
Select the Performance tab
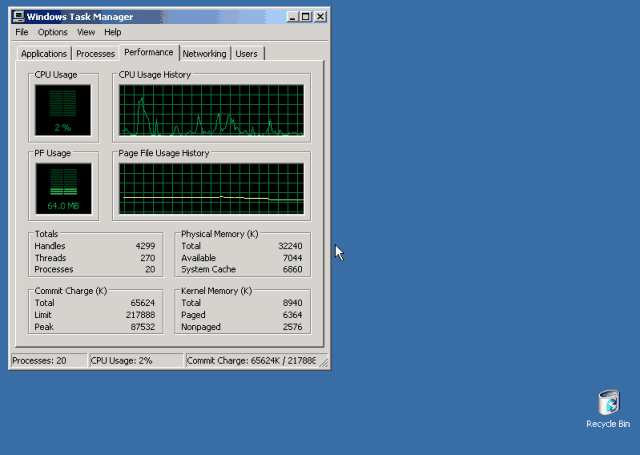point(149,52)
